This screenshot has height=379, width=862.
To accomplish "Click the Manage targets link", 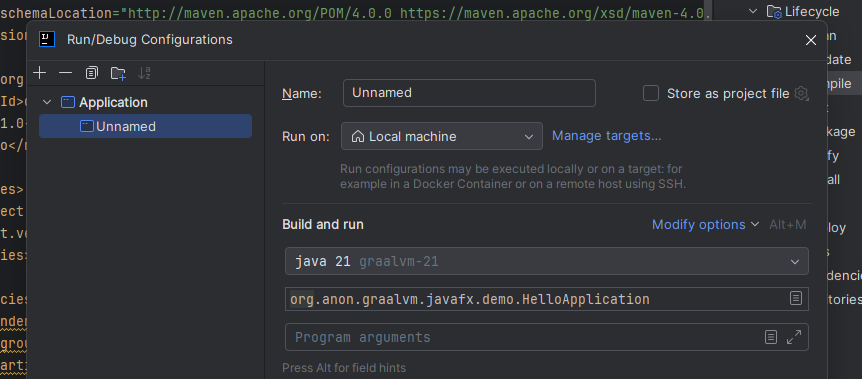I will click(x=606, y=136).
